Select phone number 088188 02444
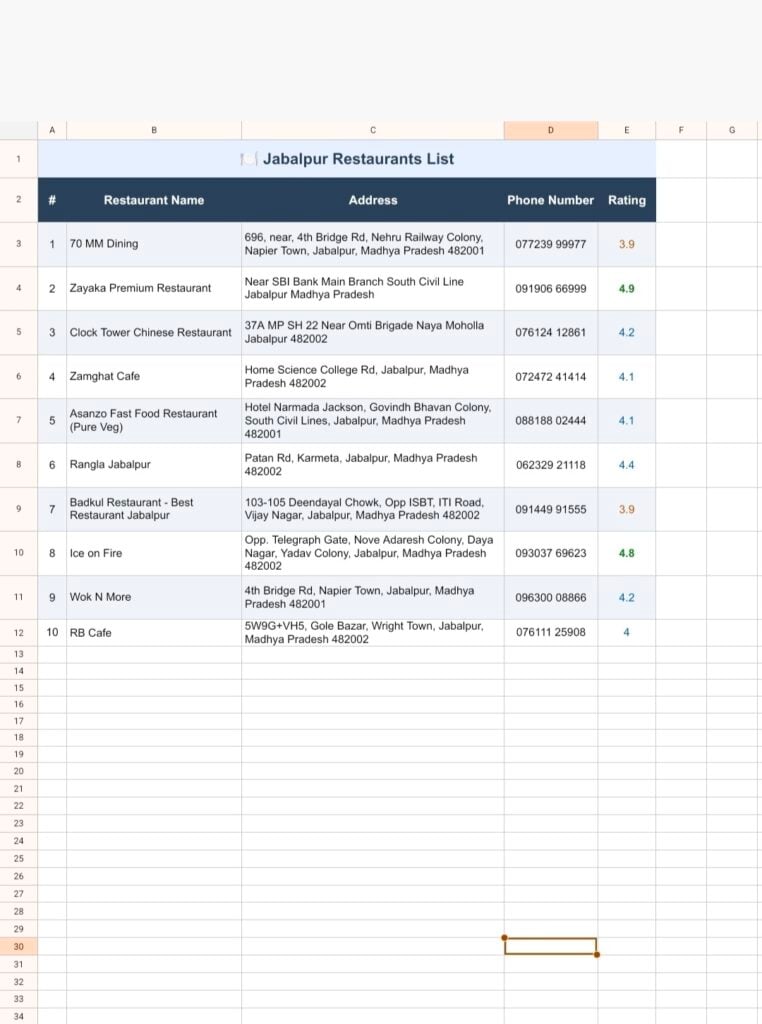 click(x=550, y=421)
